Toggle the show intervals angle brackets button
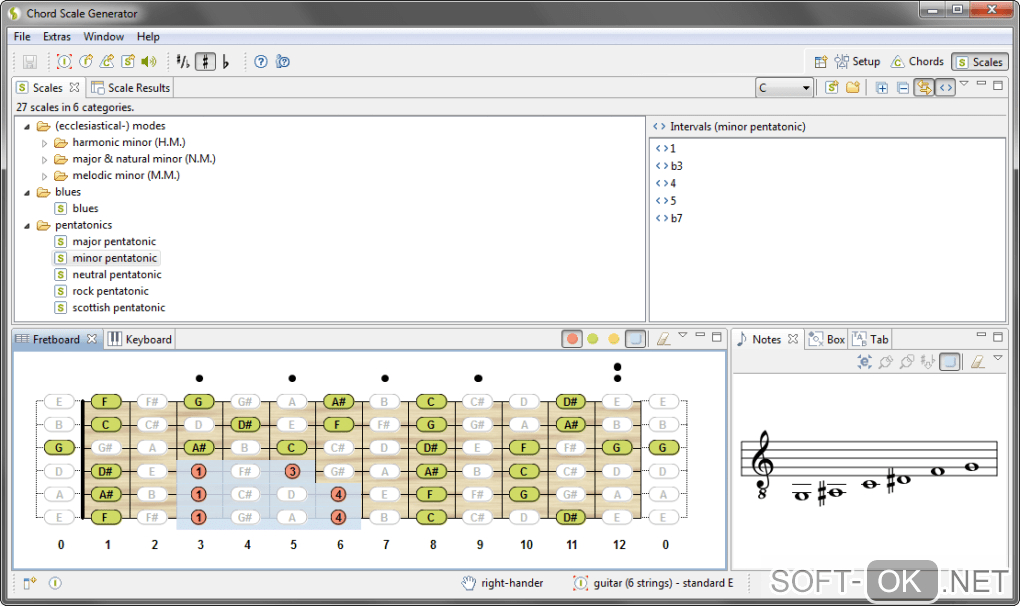 (946, 88)
